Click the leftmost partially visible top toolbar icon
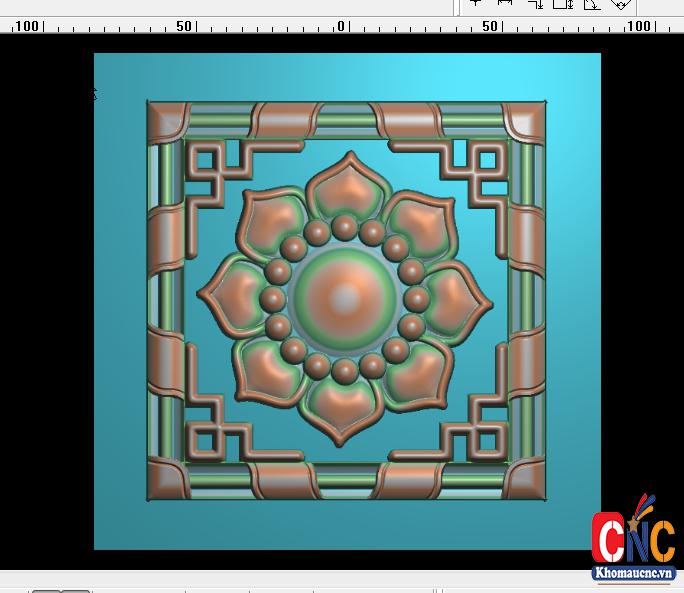Image resolution: width=684 pixels, height=593 pixels. 476,4
